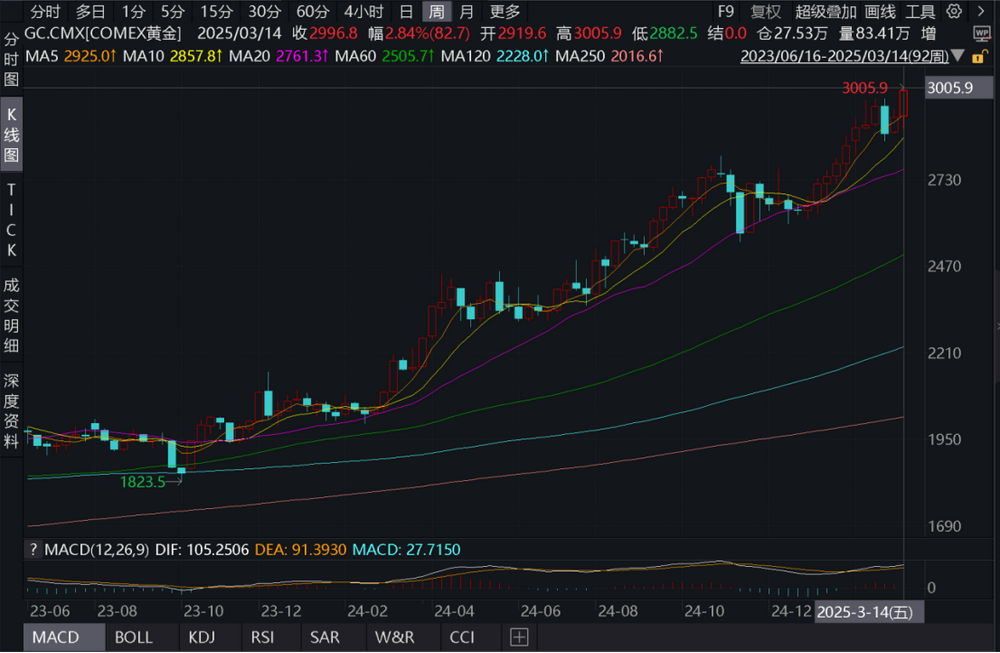The width and height of the screenshot is (1000, 653).
Task: Click the F9 button
Action: pyautogui.click(x=727, y=12)
